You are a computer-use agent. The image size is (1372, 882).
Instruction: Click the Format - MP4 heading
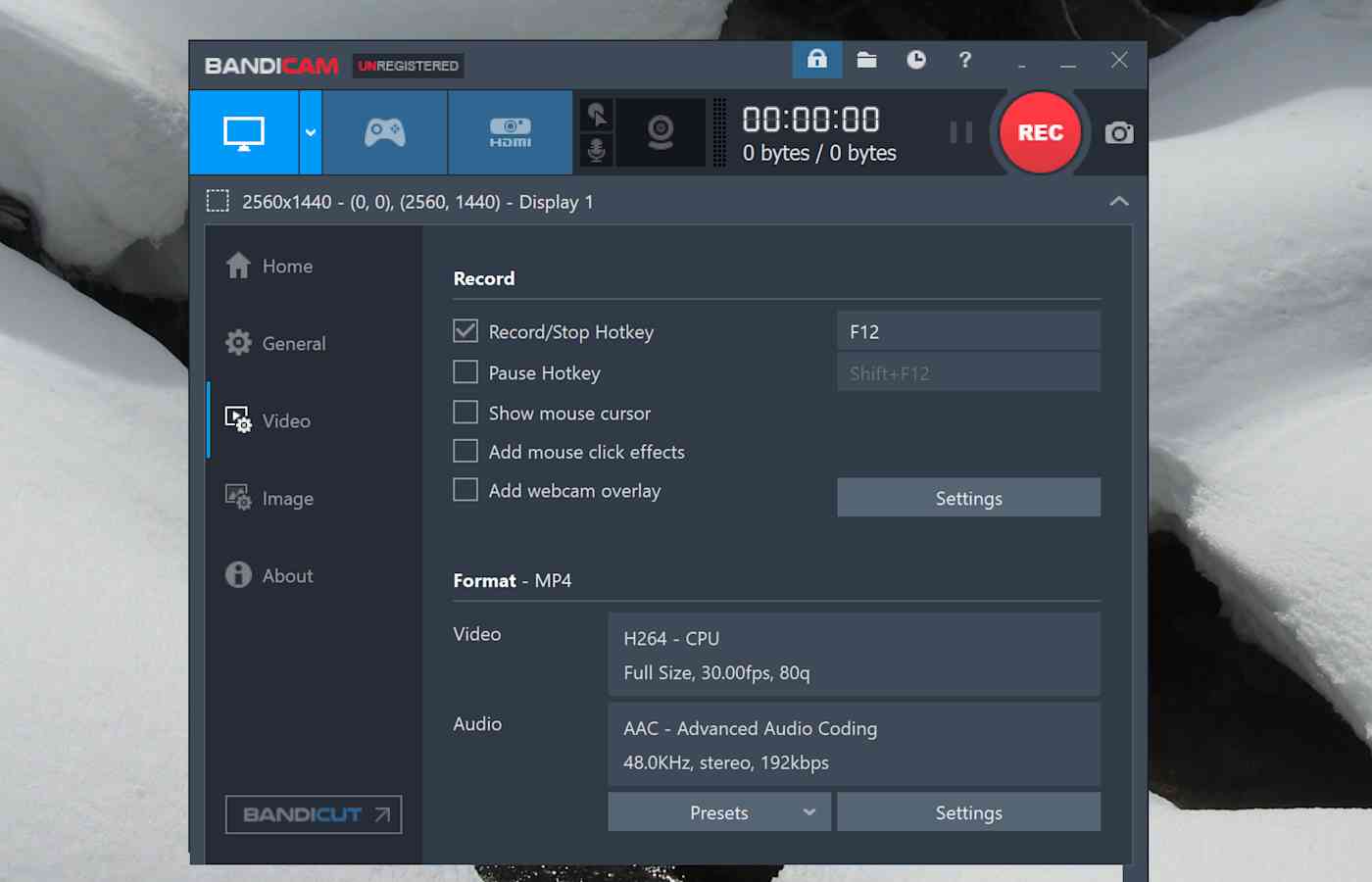click(513, 580)
